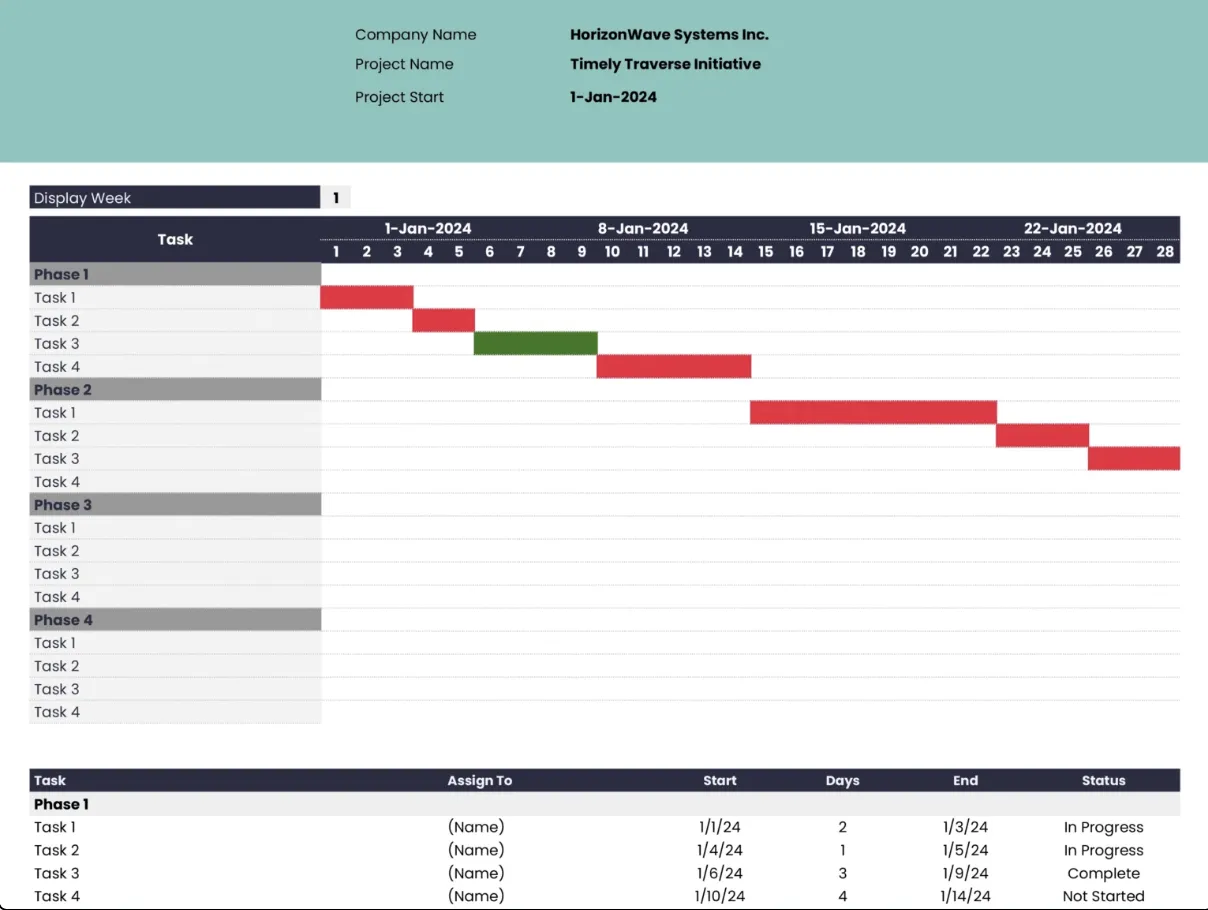This screenshot has height=910, width=1208.
Task: Select the In Progress status for Task 2
Action: 1104,850
